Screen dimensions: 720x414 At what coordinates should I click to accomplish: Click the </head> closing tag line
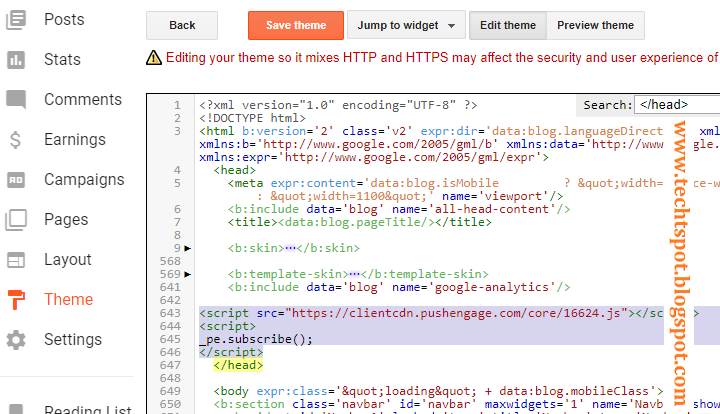coord(238,365)
